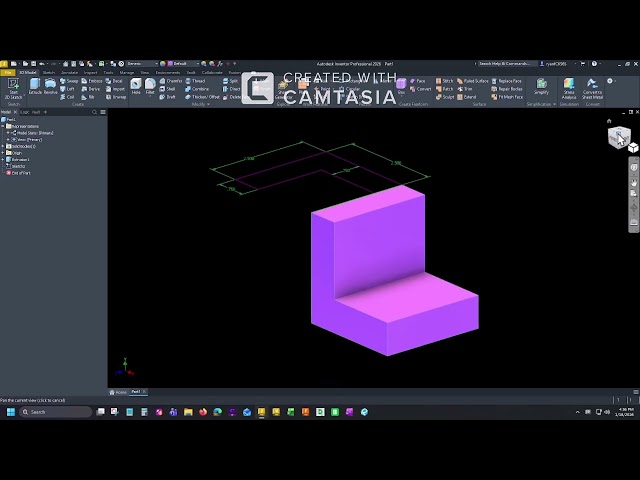Select the Hole tool

tap(136, 87)
